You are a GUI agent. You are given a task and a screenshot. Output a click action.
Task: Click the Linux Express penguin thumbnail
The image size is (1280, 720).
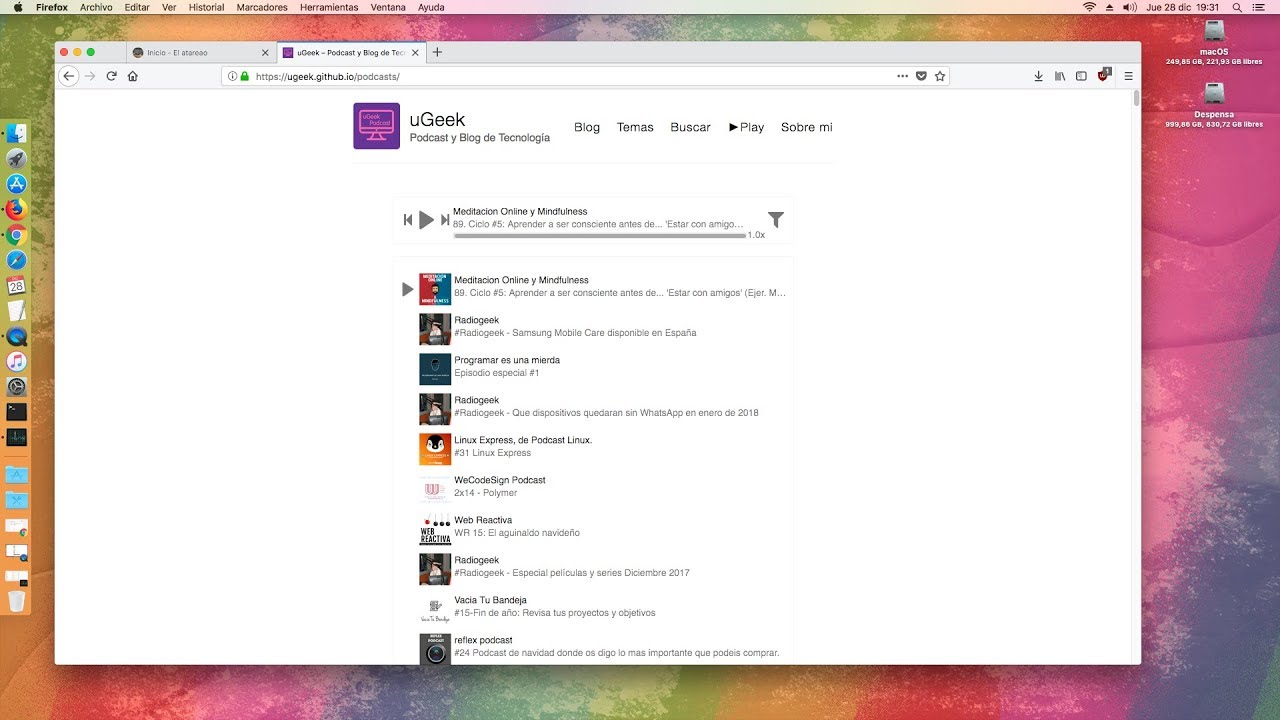pos(435,449)
